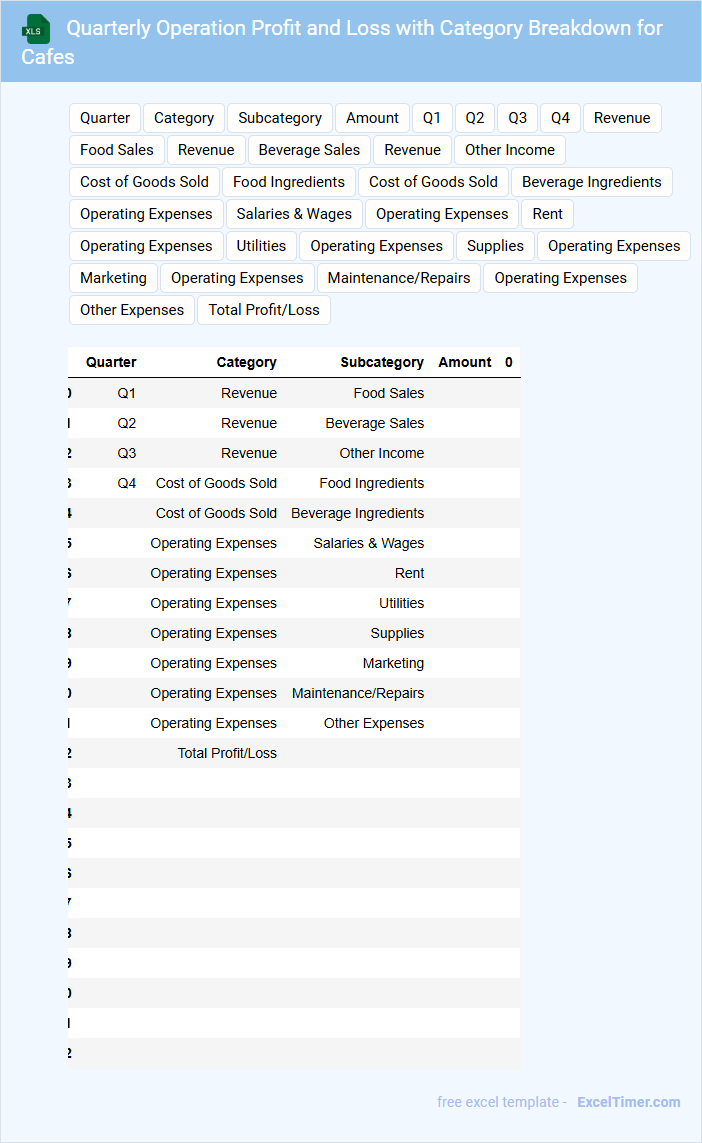Screen dimensions: 702x1143
Task: Click the Amount tag
Action: 372,118
